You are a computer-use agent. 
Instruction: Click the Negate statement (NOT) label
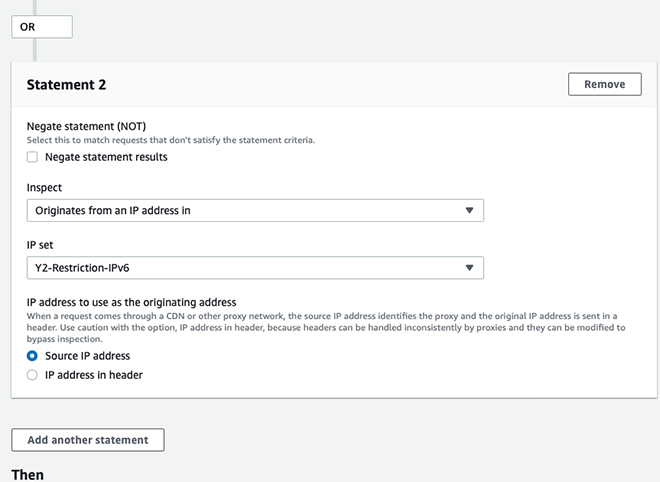86,126
